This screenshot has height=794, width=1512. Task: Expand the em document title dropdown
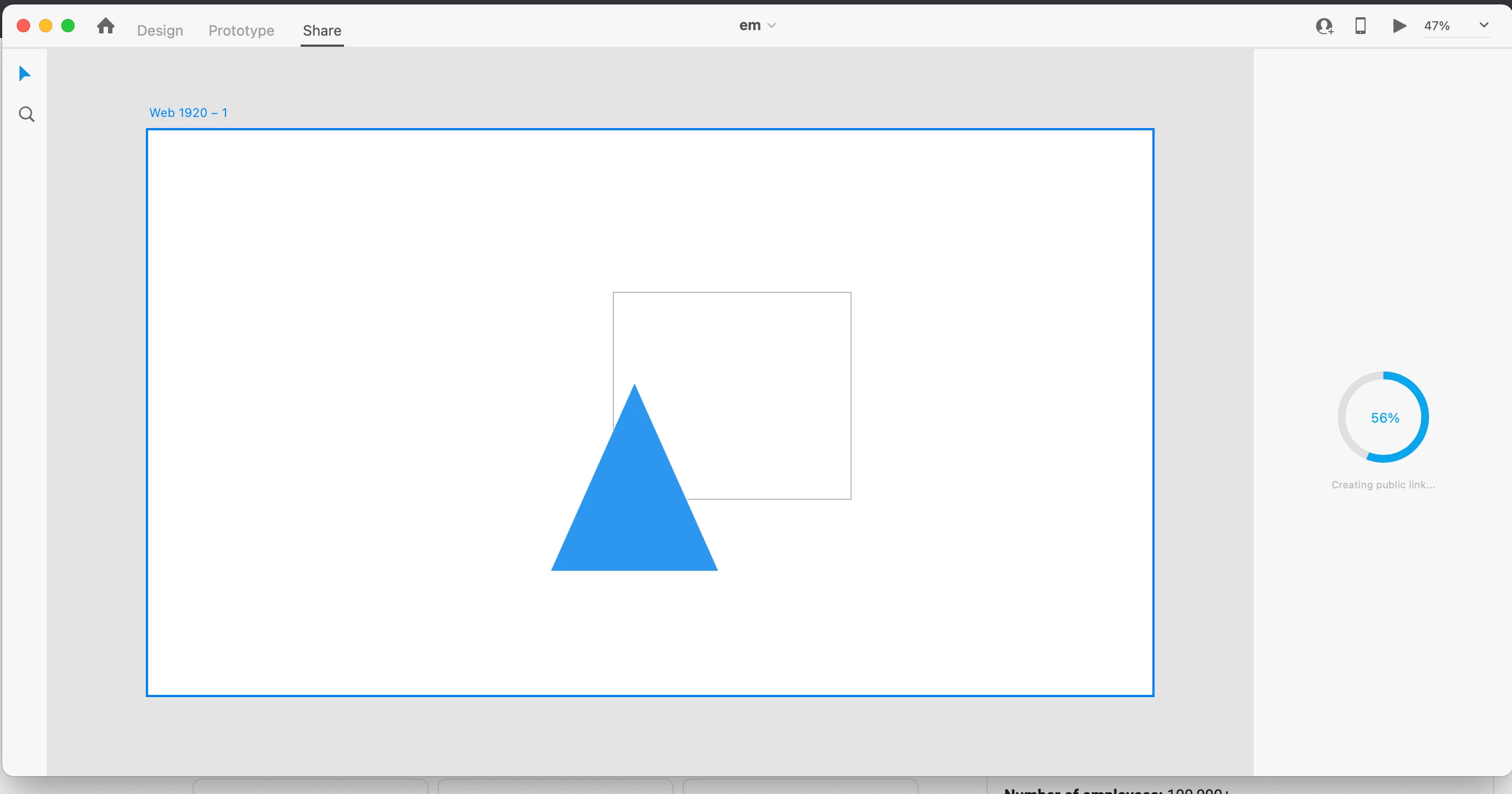click(x=757, y=25)
